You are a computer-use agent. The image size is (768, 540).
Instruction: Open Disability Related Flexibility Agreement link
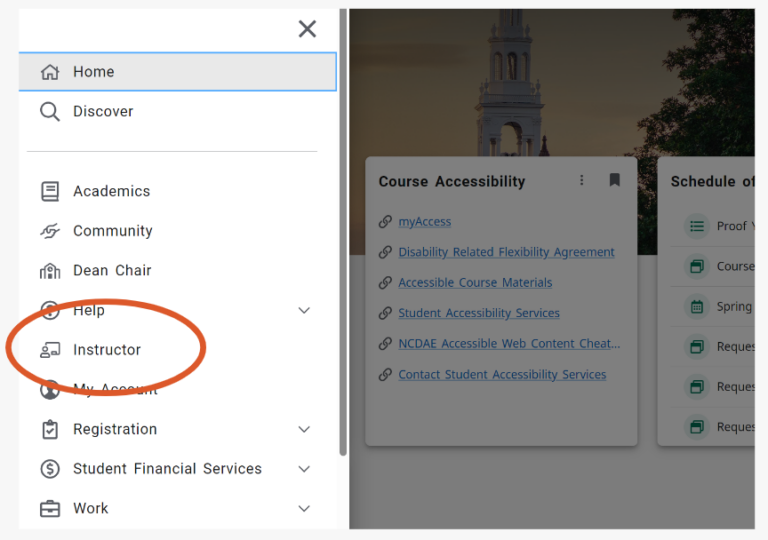click(x=506, y=252)
